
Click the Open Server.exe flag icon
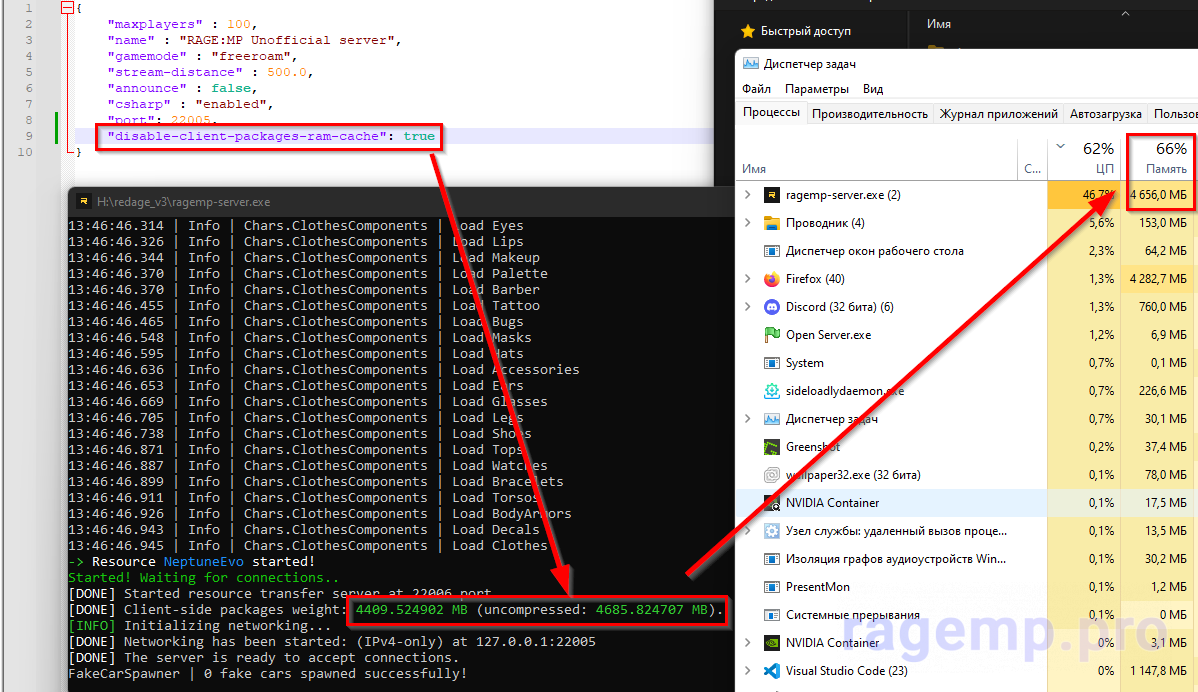click(x=772, y=335)
